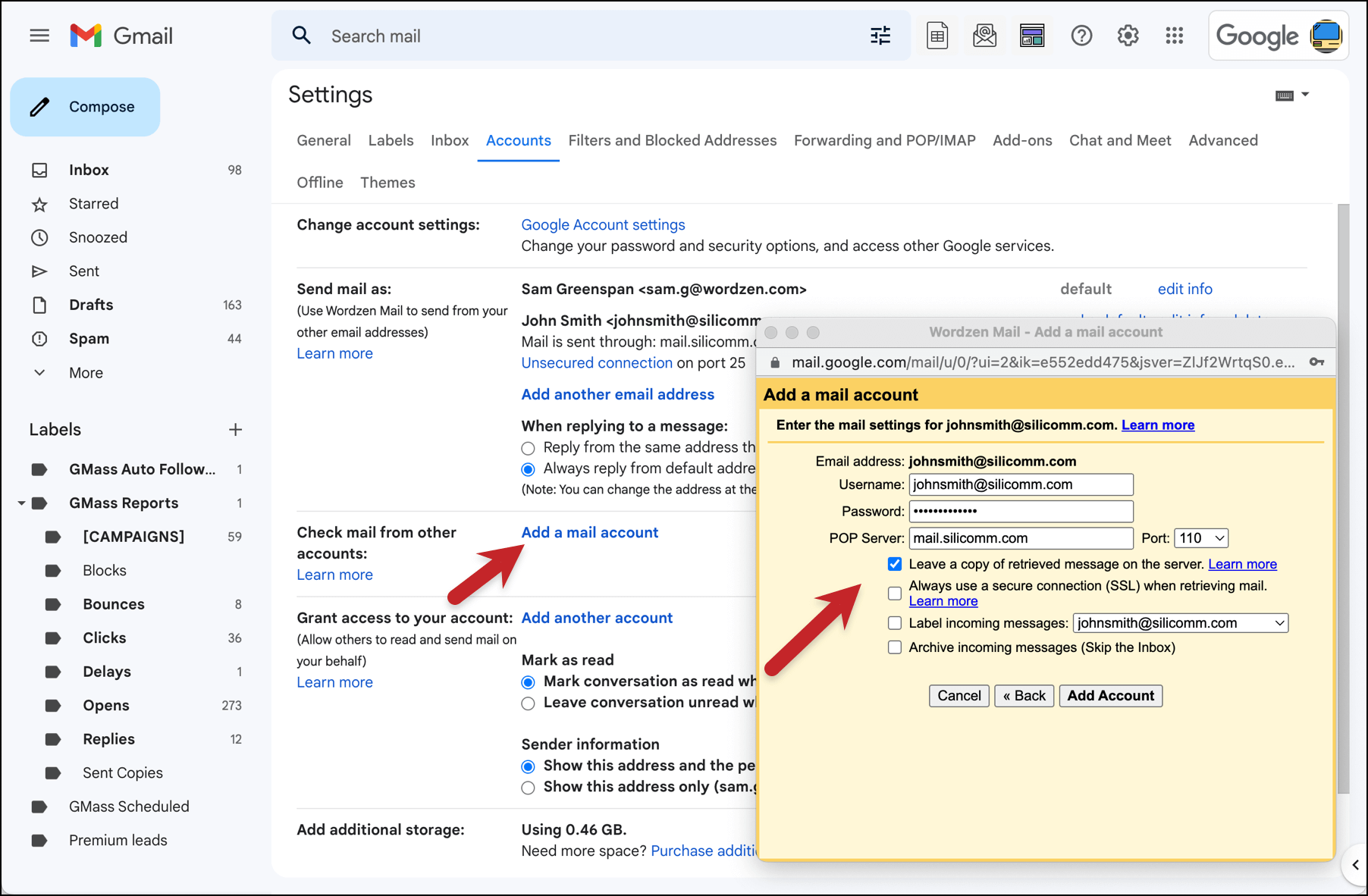1368x896 pixels.
Task: Click the Username input field
Action: coord(1021,484)
